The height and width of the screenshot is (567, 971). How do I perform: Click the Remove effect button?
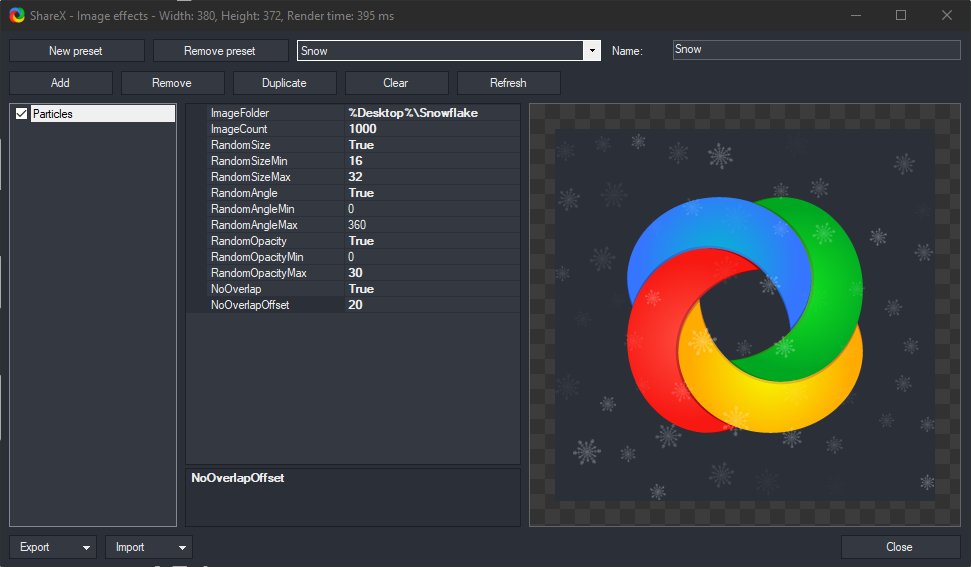pos(172,83)
